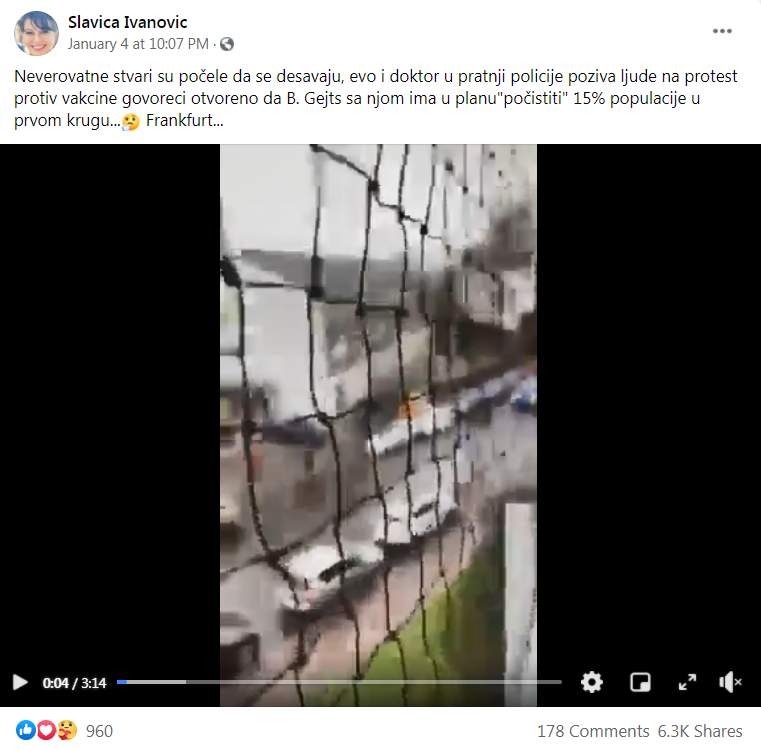Open video settings gear
The image size is (761, 751).
pyautogui.click(x=592, y=682)
